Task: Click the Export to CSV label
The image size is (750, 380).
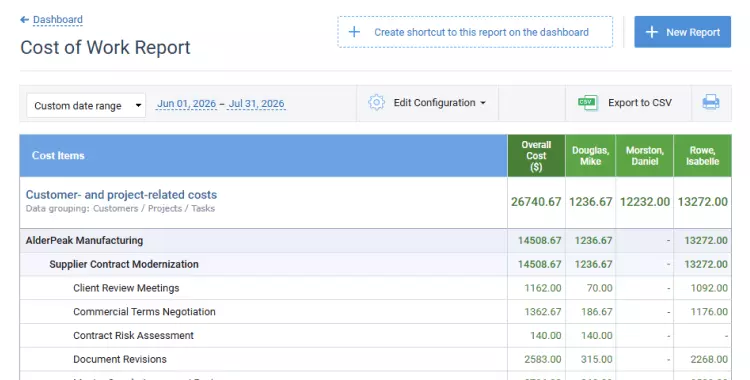Action: [x=640, y=103]
